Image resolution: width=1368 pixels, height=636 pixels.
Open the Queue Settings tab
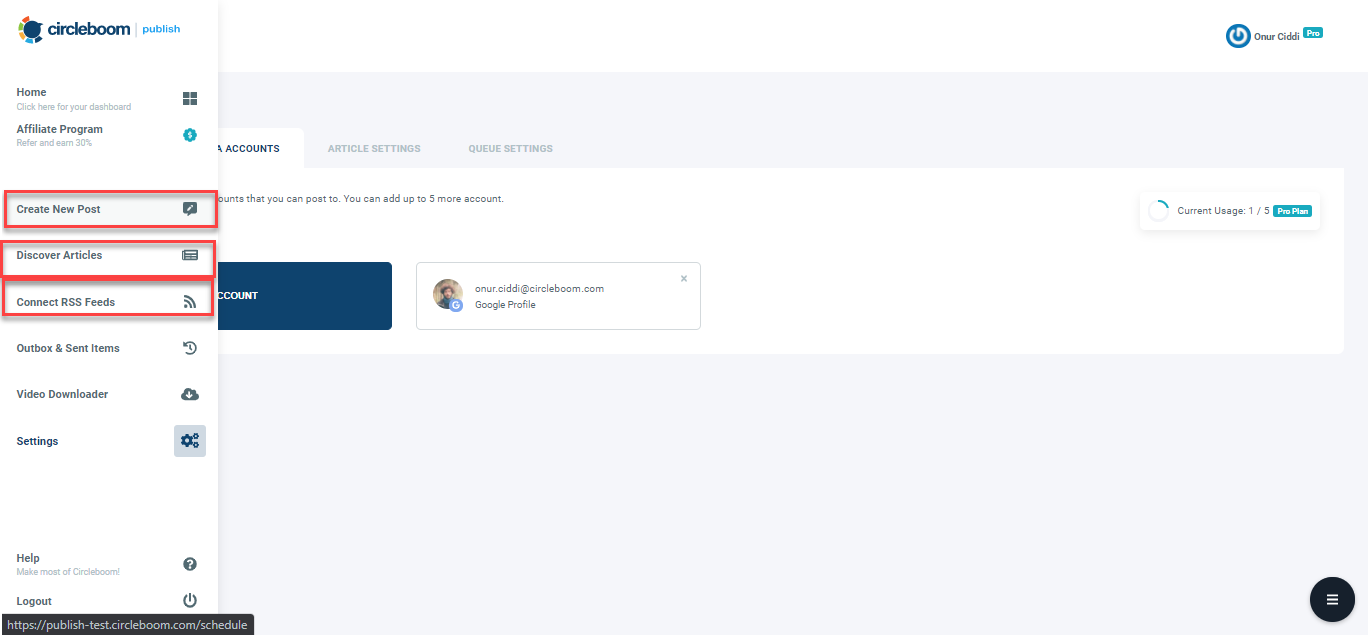(510, 148)
